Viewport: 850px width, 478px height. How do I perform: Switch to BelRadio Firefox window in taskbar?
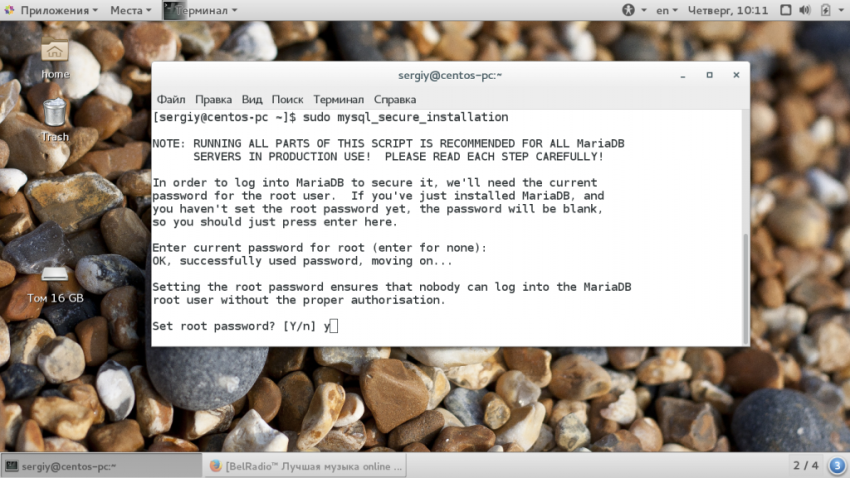point(305,466)
